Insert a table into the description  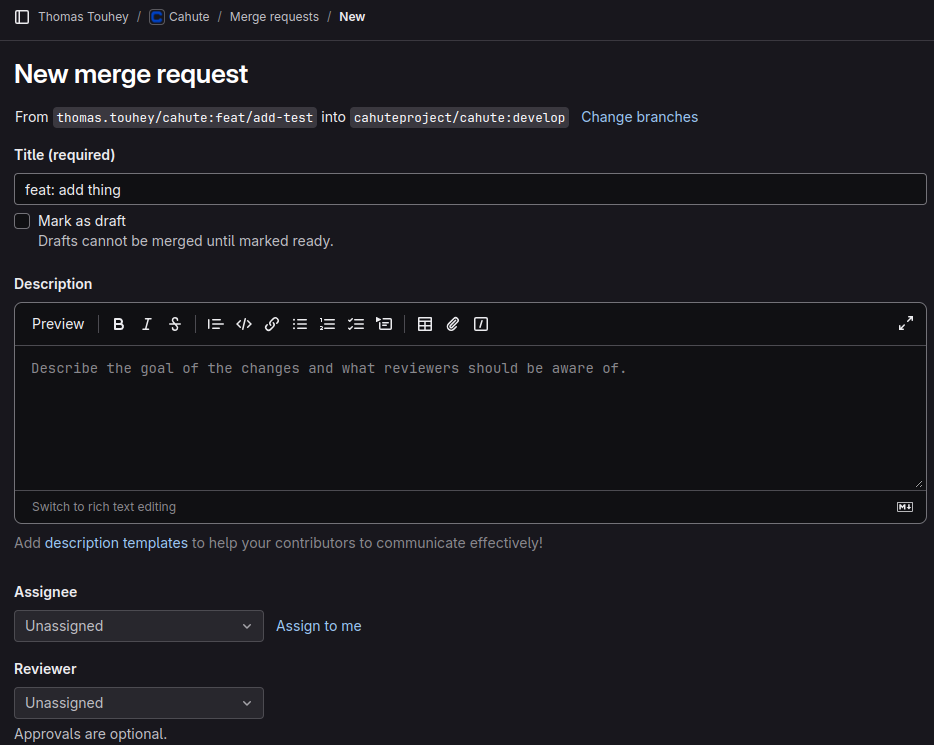(425, 324)
